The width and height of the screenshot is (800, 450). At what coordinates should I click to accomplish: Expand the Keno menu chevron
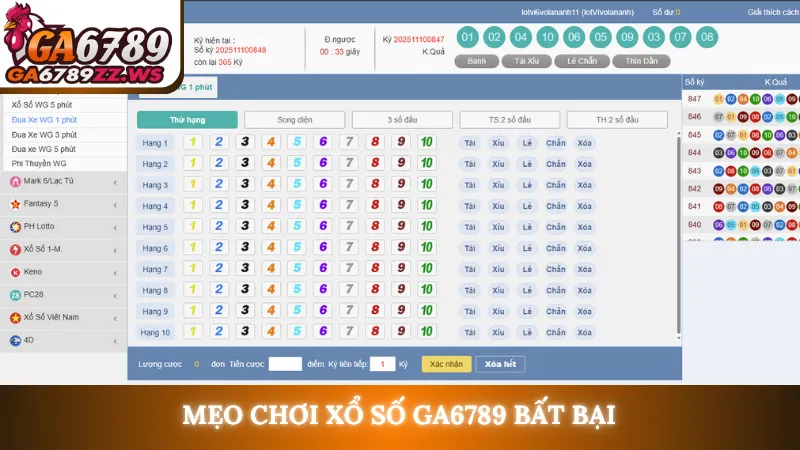click(115, 273)
